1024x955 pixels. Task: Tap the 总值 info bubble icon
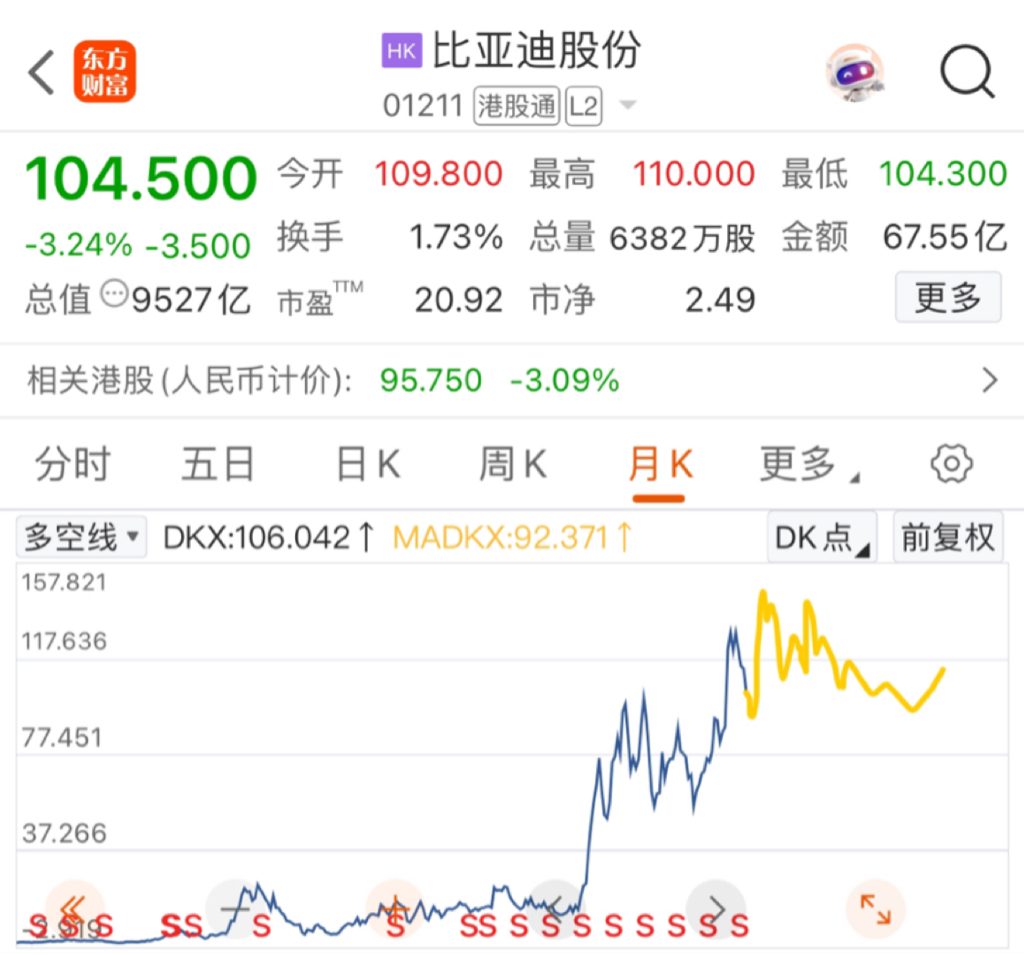[114, 294]
